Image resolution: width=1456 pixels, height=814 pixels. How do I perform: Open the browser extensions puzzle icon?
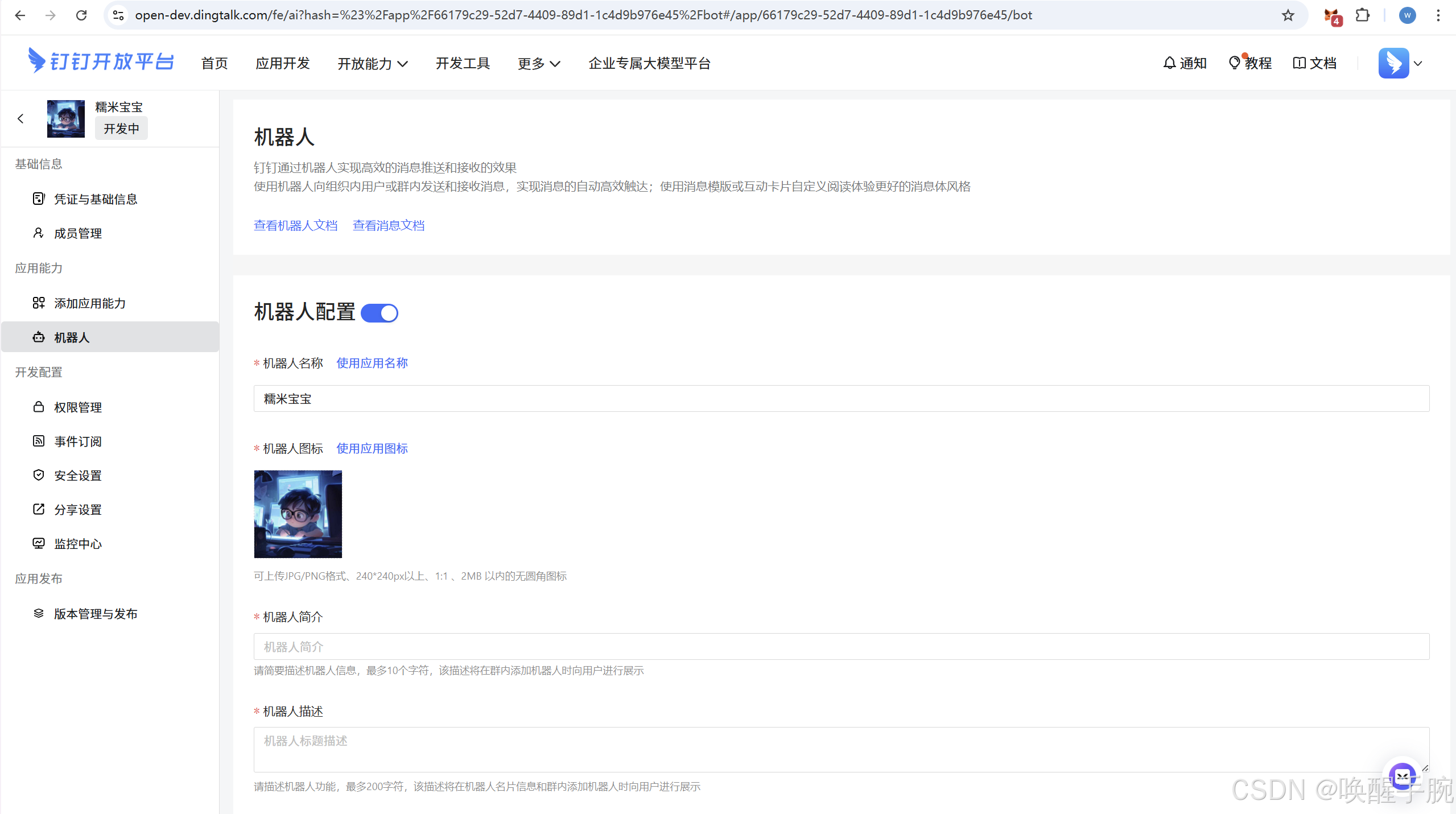tap(1362, 15)
